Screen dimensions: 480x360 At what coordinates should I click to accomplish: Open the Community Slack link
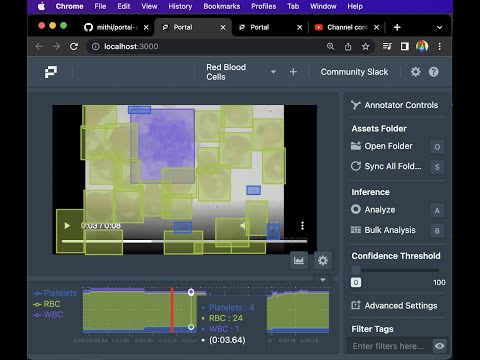pyautogui.click(x=354, y=72)
